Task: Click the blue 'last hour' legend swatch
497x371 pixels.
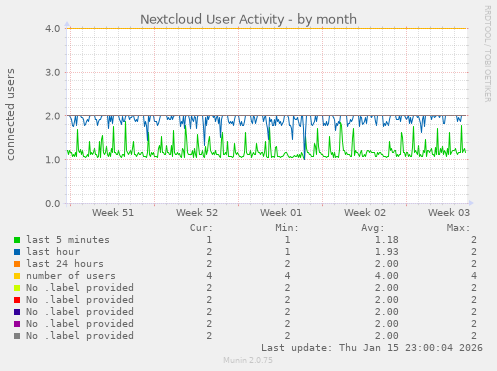Action: (x=17, y=252)
